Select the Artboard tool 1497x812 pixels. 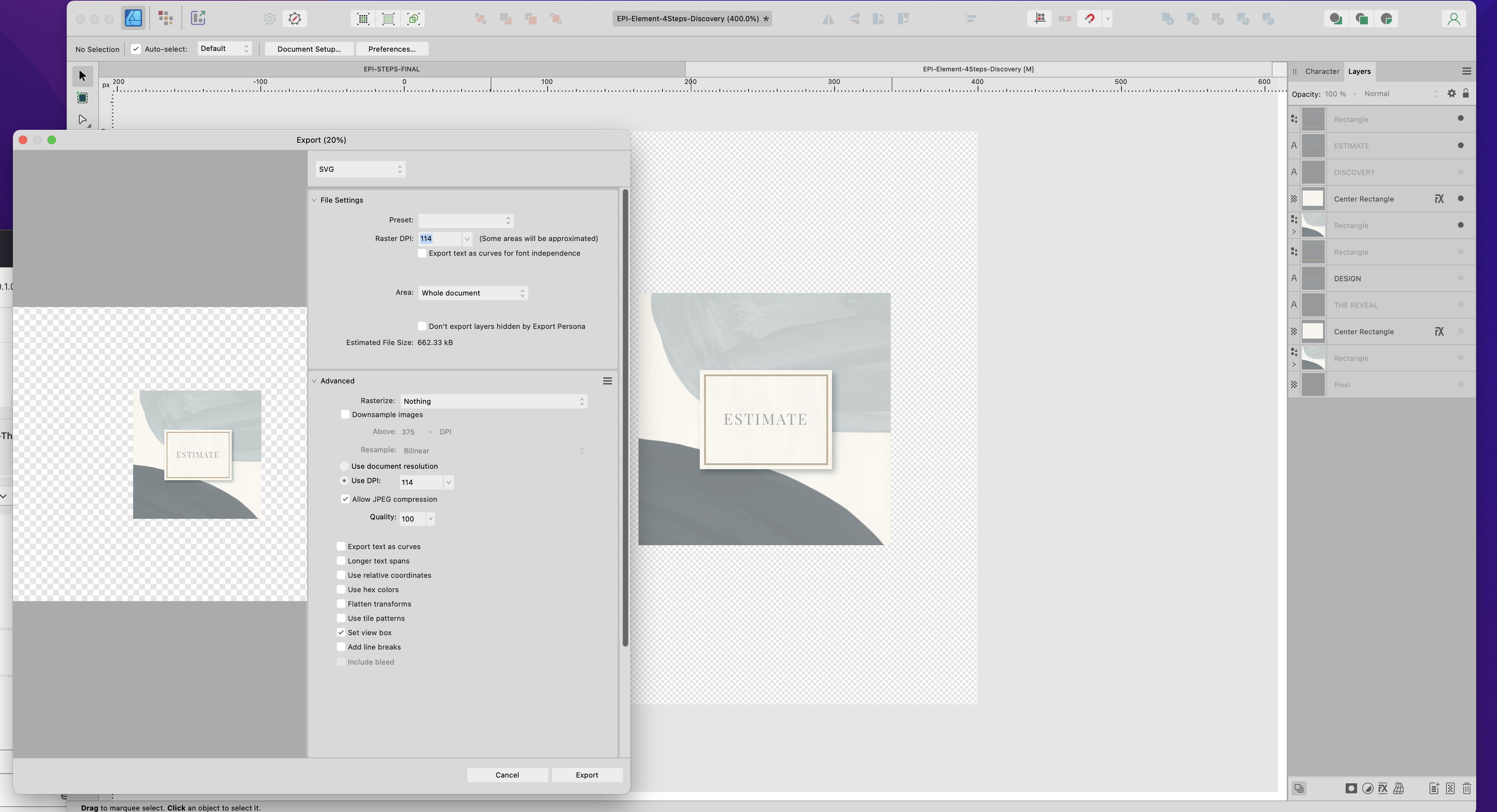click(x=82, y=98)
